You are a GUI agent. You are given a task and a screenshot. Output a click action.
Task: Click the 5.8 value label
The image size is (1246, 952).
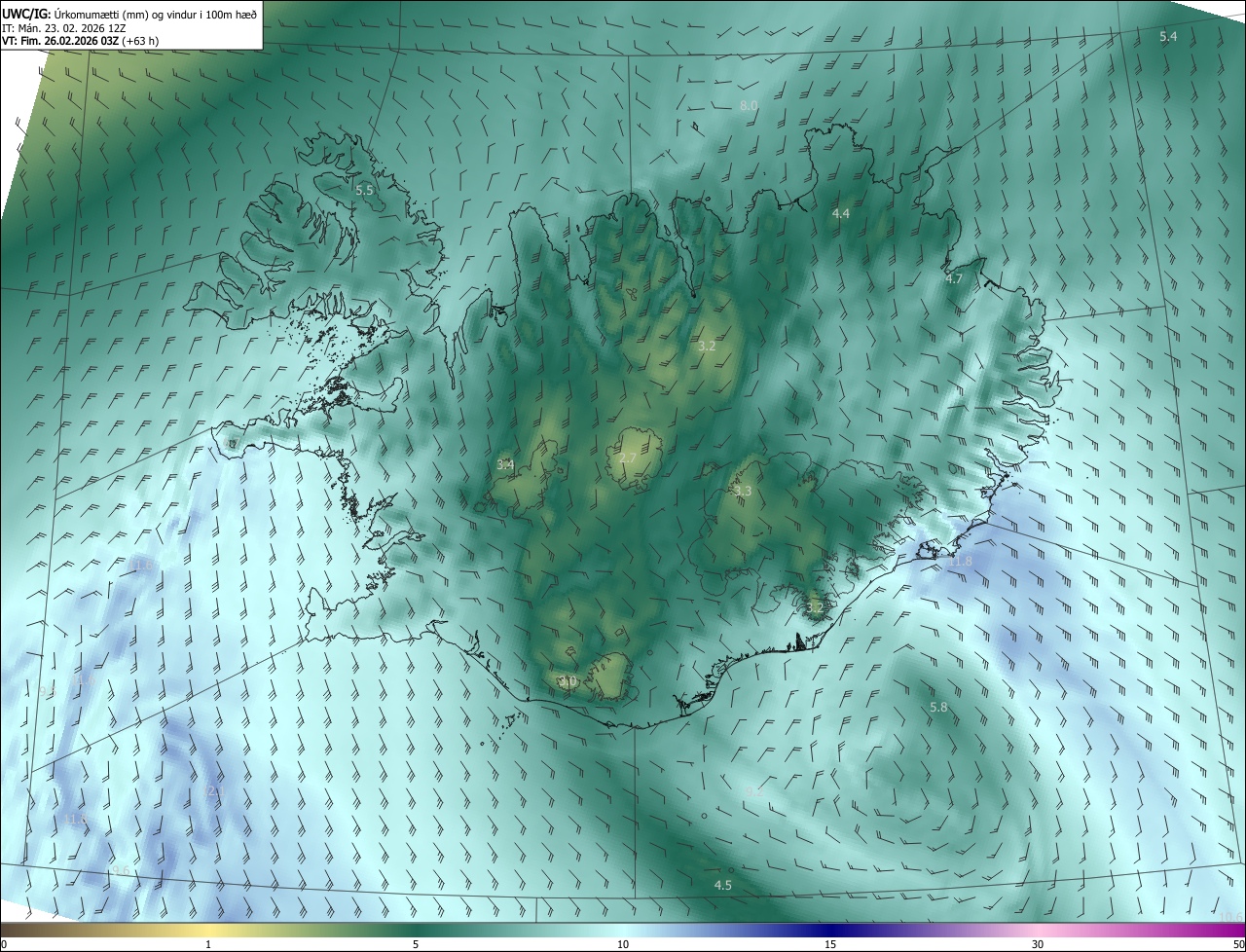click(x=938, y=708)
